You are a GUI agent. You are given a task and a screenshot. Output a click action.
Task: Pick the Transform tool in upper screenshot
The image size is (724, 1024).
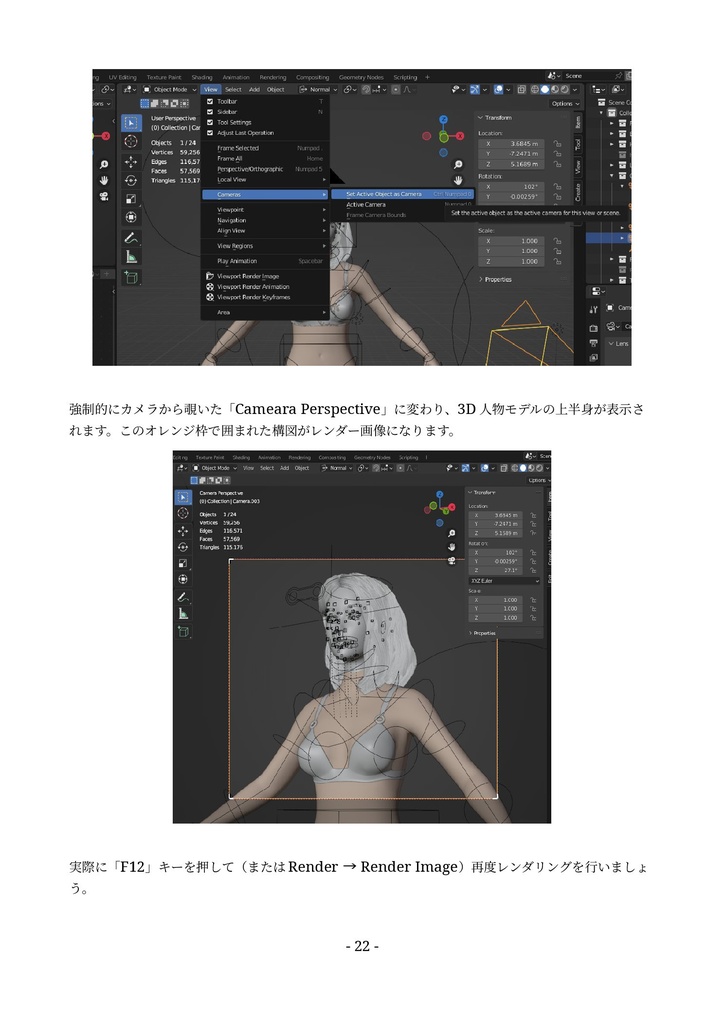pyautogui.click(x=131, y=217)
